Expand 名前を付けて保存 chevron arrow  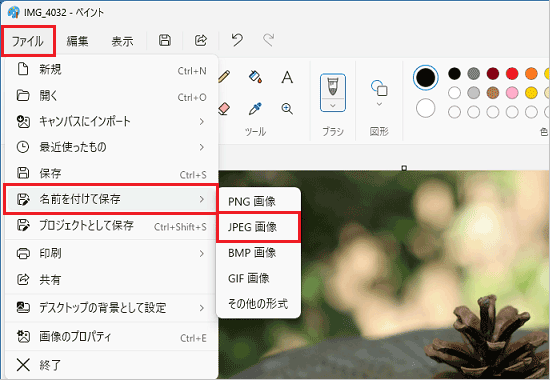point(202,199)
